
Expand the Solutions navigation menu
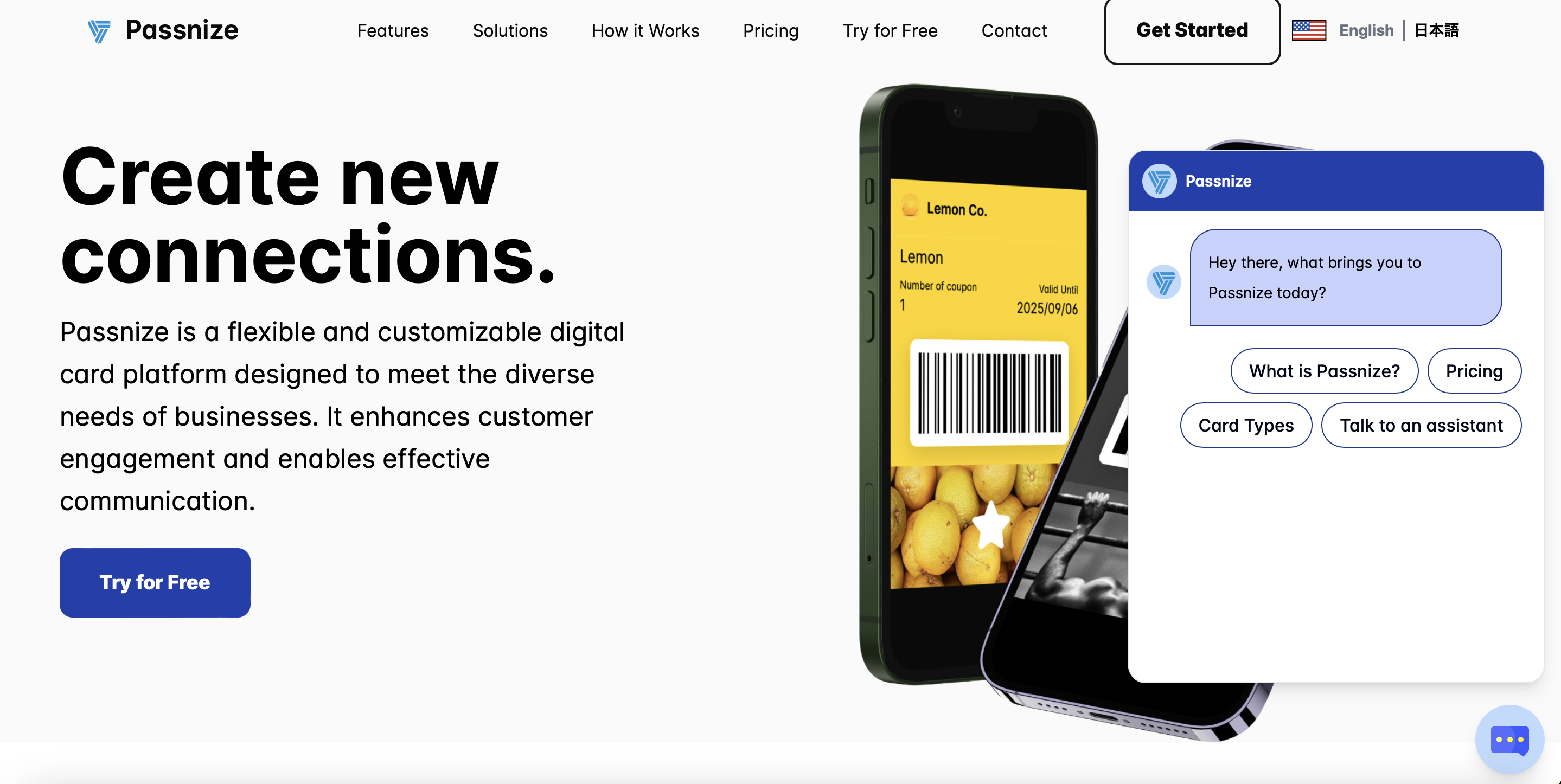[510, 30]
